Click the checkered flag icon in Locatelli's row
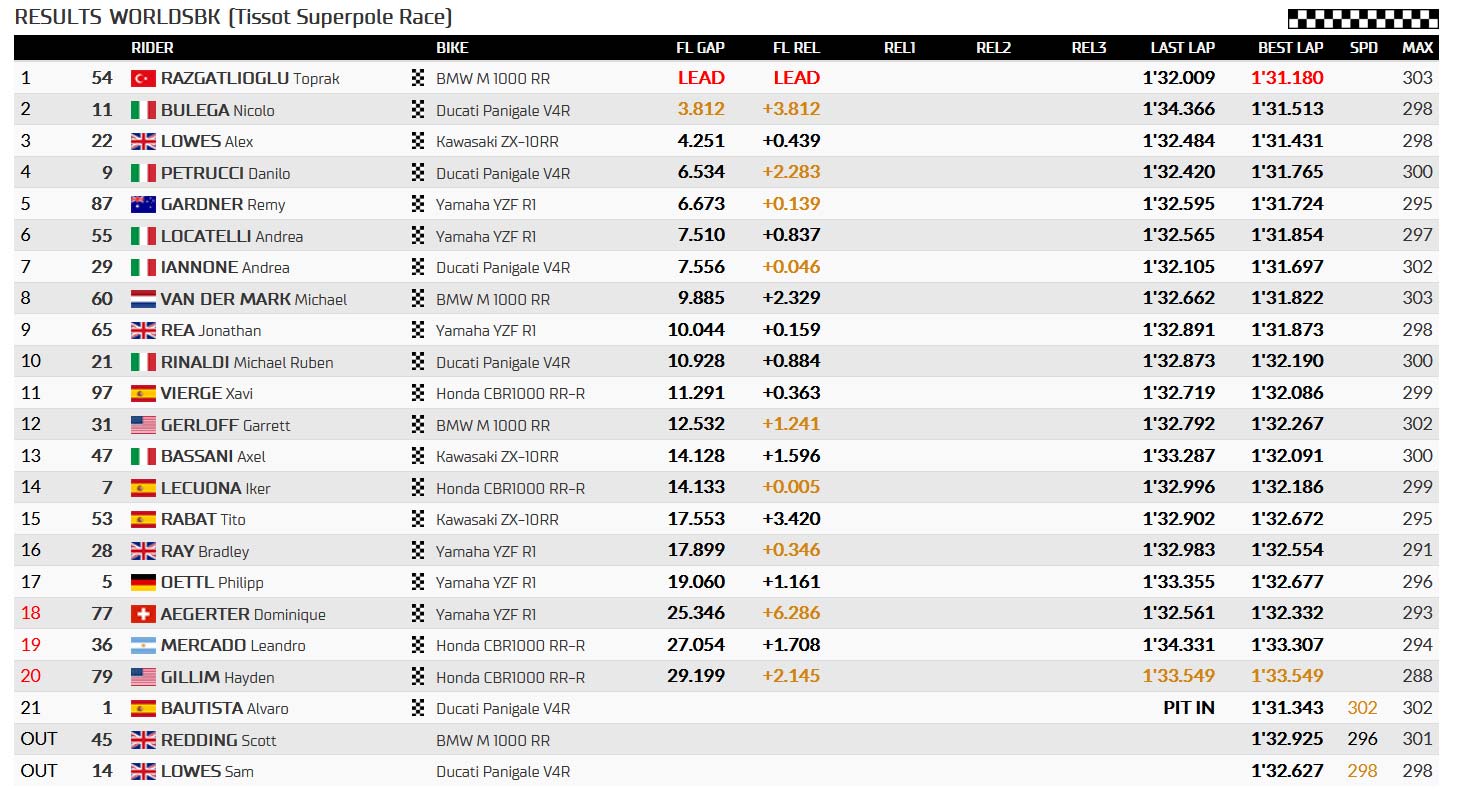 pyautogui.click(x=418, y=236)
